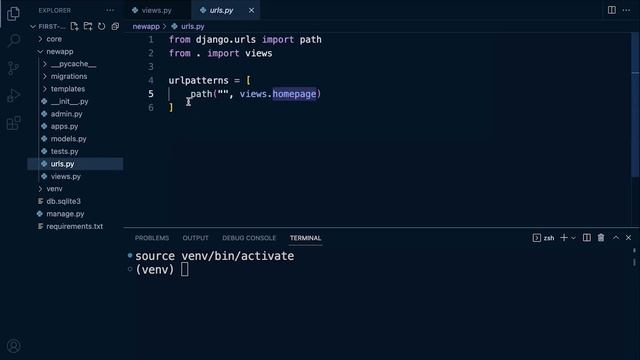Open Run and Debug view
The width and height of the screenshot is (640, 360).
click(13, 96)
